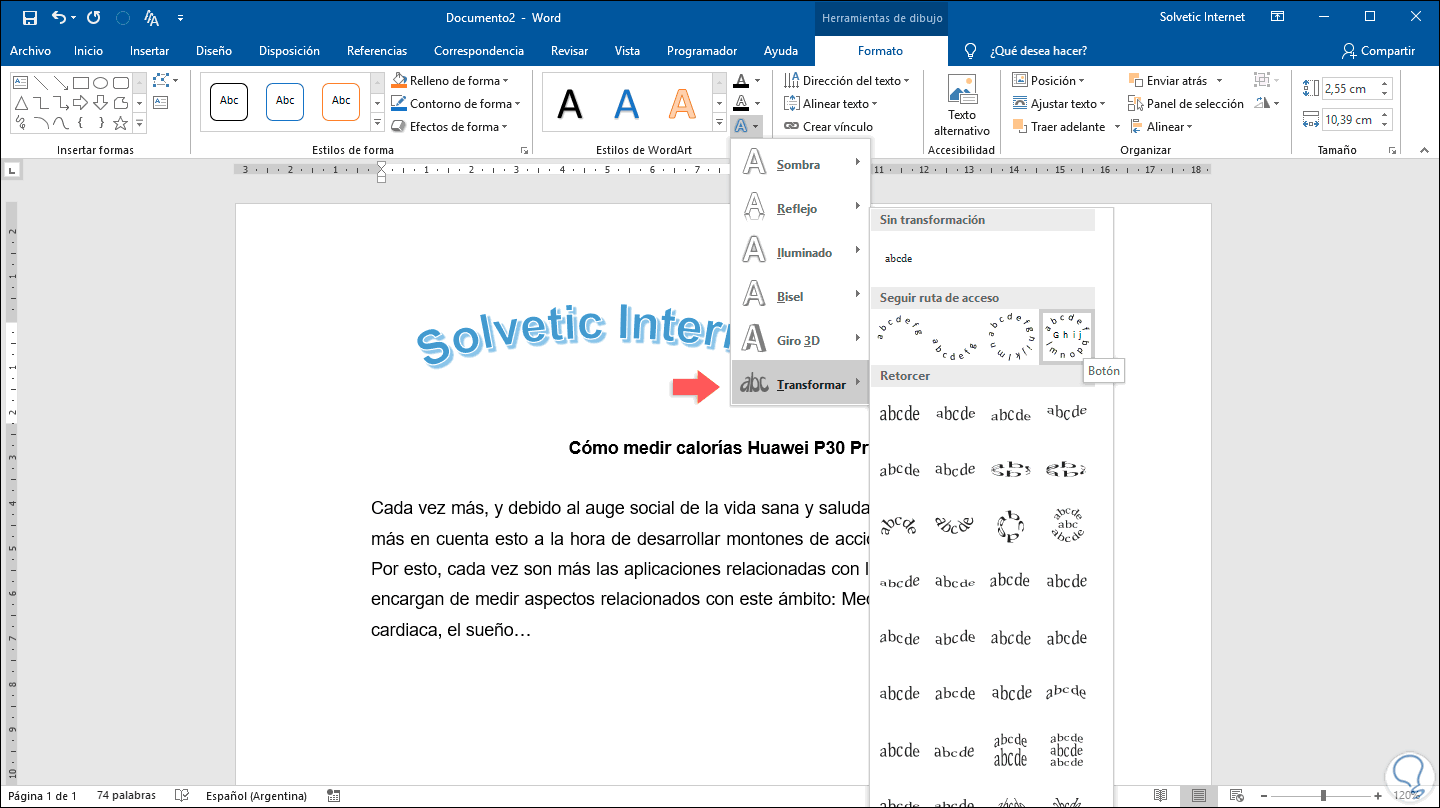Customize the Quick Access Toolbar
The image size is (1440, 808).
tap(180, 18)
